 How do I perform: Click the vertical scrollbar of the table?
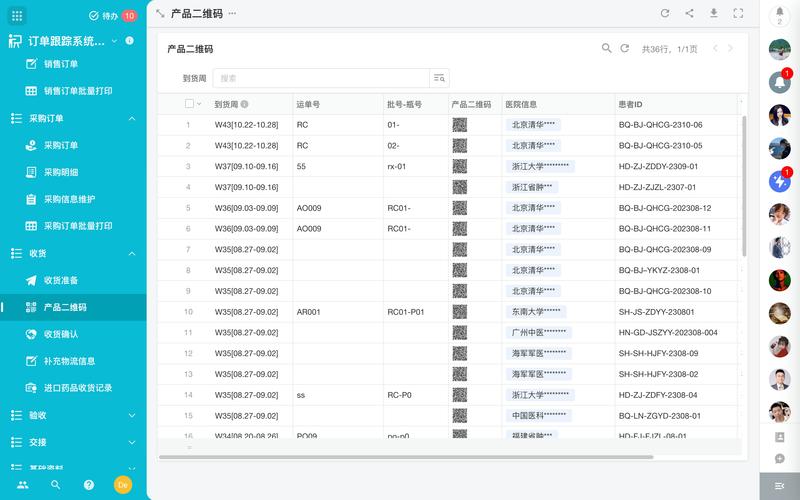[744, 186]
